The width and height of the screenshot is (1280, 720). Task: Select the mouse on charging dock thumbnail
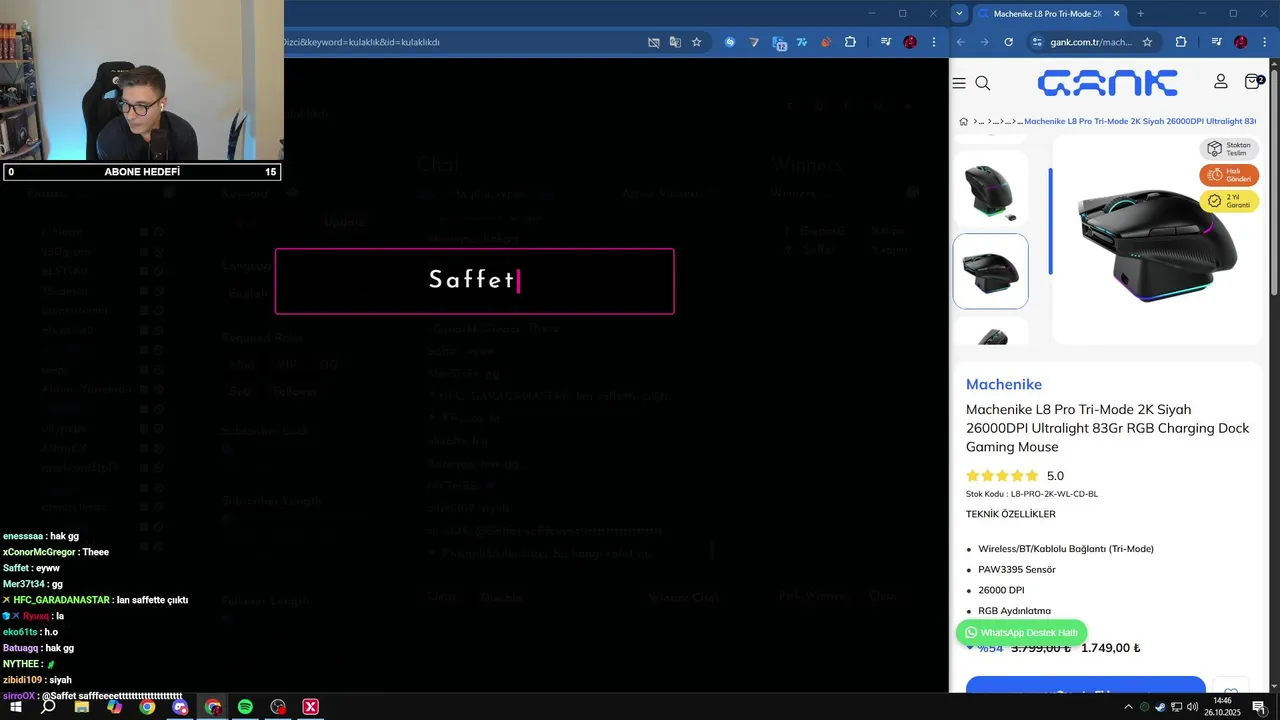pos(990,271)
